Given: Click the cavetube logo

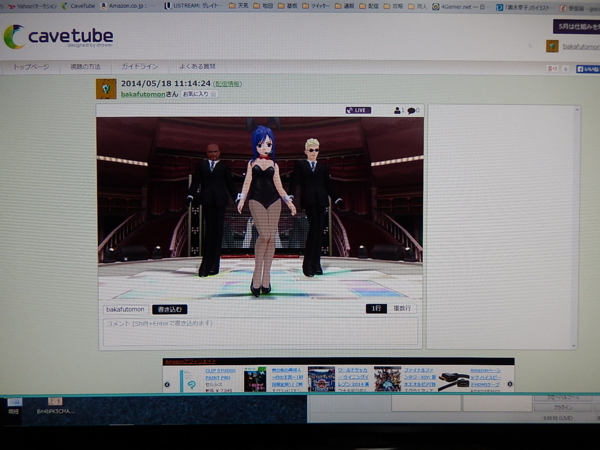Looking at the screenshot, I should (59, 37).
